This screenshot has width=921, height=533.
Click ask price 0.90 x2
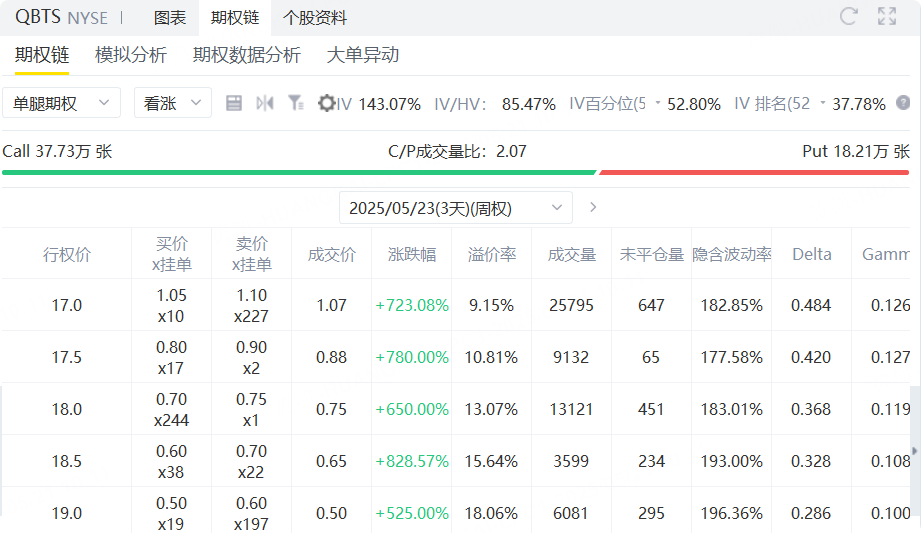251,357
